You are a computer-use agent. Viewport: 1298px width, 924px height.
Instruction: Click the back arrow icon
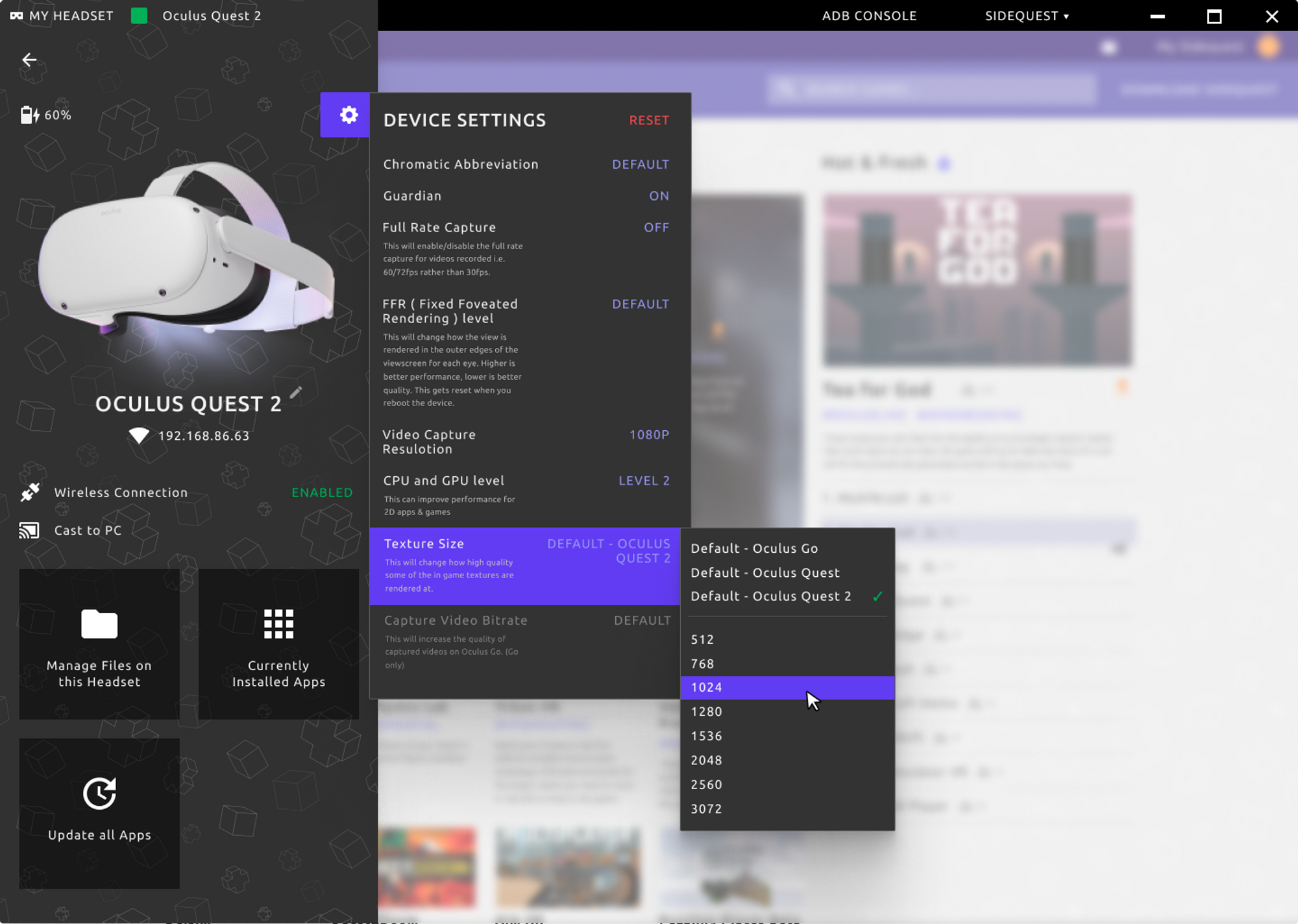(29, 60)
